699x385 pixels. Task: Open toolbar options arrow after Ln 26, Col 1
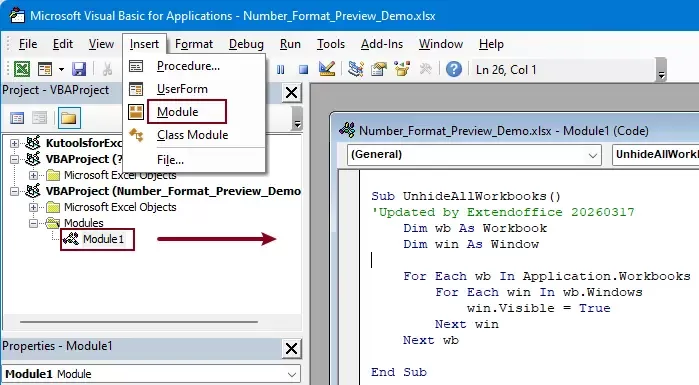[662, 70]
